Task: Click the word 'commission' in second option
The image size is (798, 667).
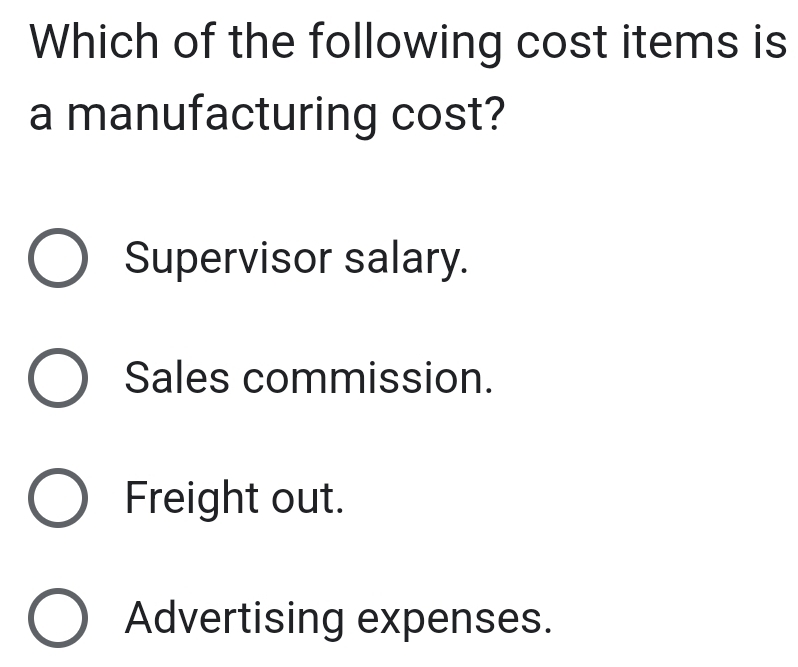Action: coord(363,378)
